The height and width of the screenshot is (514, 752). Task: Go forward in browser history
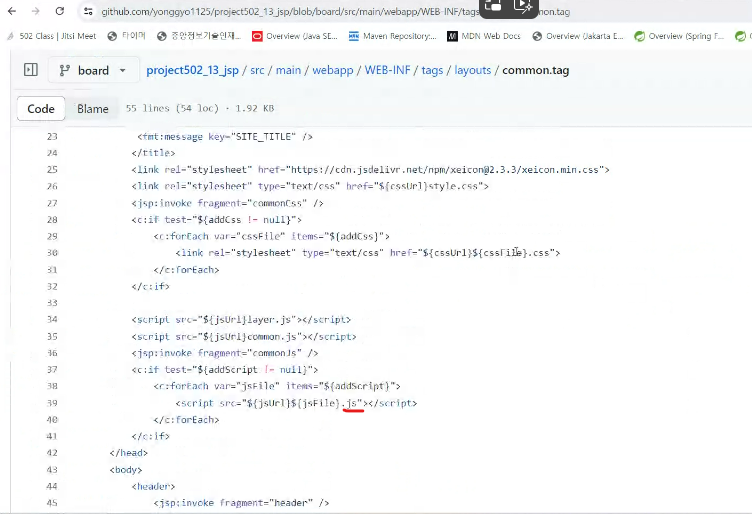click(35, 11)
